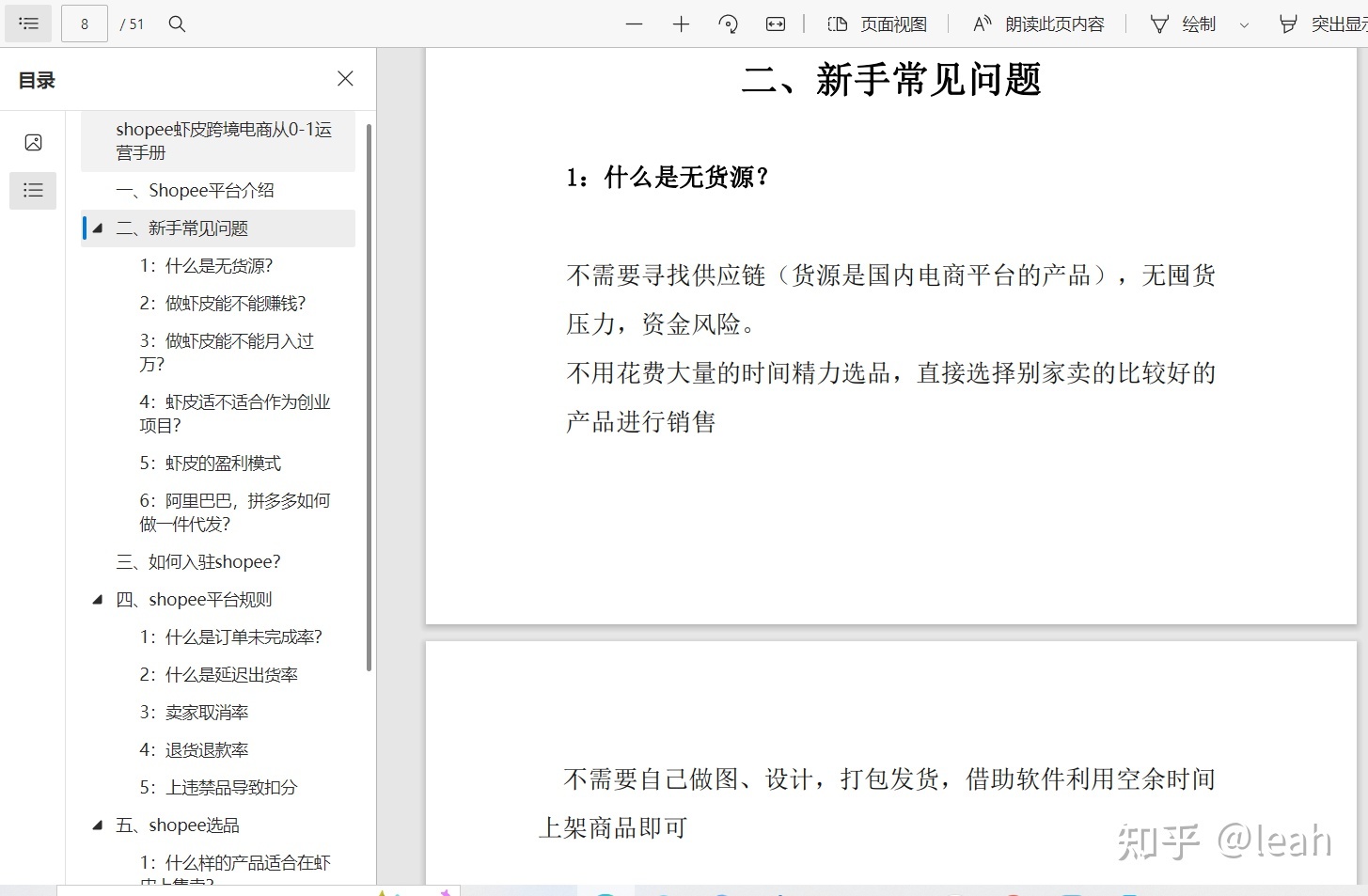Click the search magnifier icon

[x=177, y=24]
